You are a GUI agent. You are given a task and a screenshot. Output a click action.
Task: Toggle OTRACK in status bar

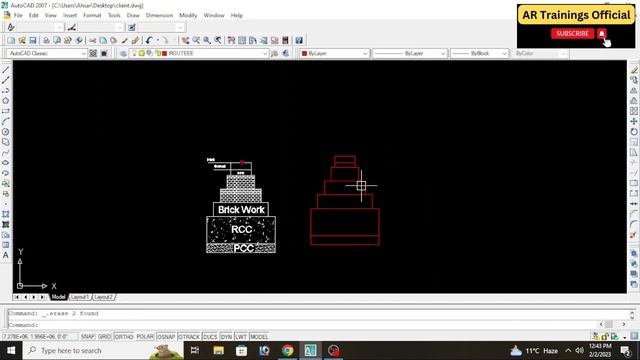[x=189, y=337]
